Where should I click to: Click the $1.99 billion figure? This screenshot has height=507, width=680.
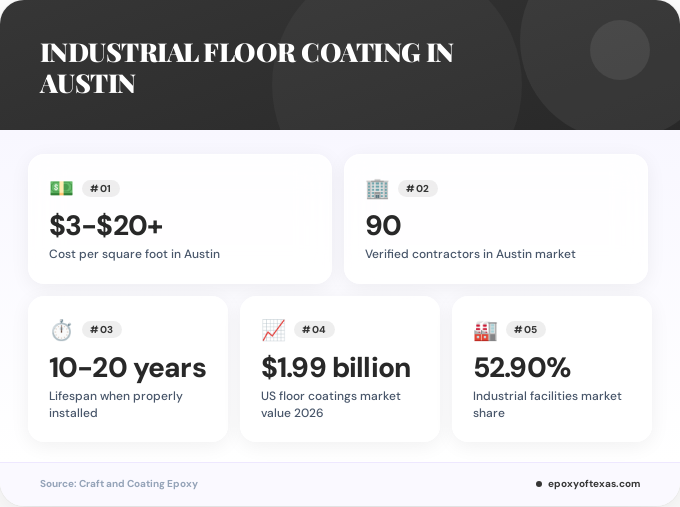coord(336,368)
